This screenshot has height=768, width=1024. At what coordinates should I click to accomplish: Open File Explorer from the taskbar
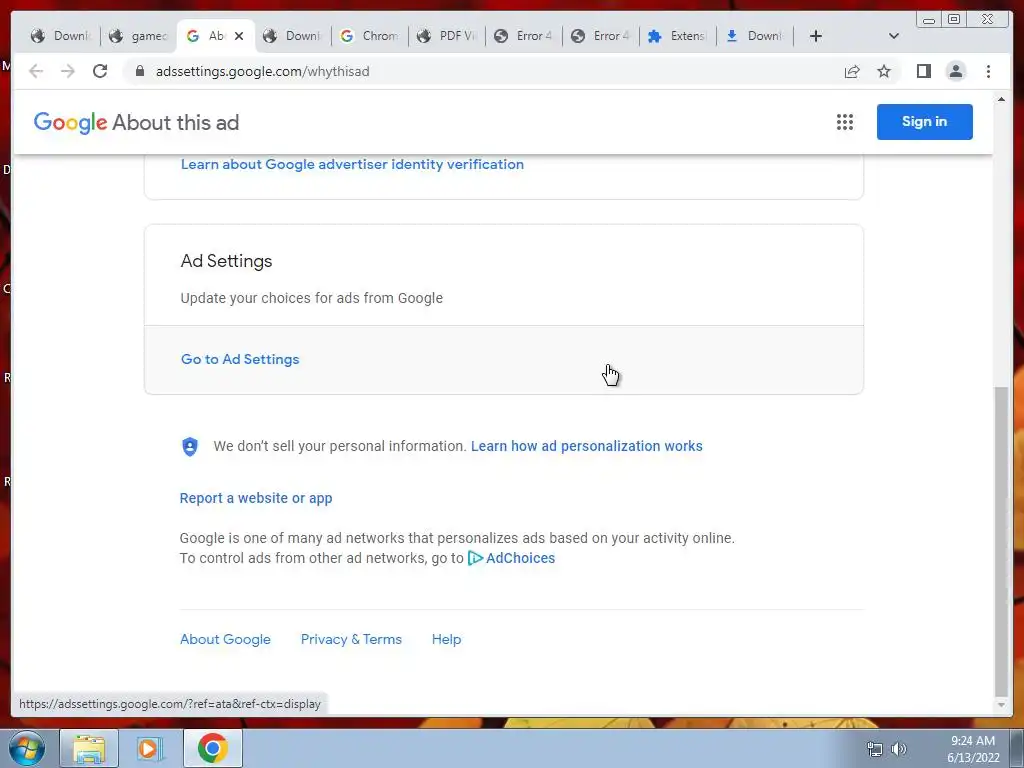point(89,748)
